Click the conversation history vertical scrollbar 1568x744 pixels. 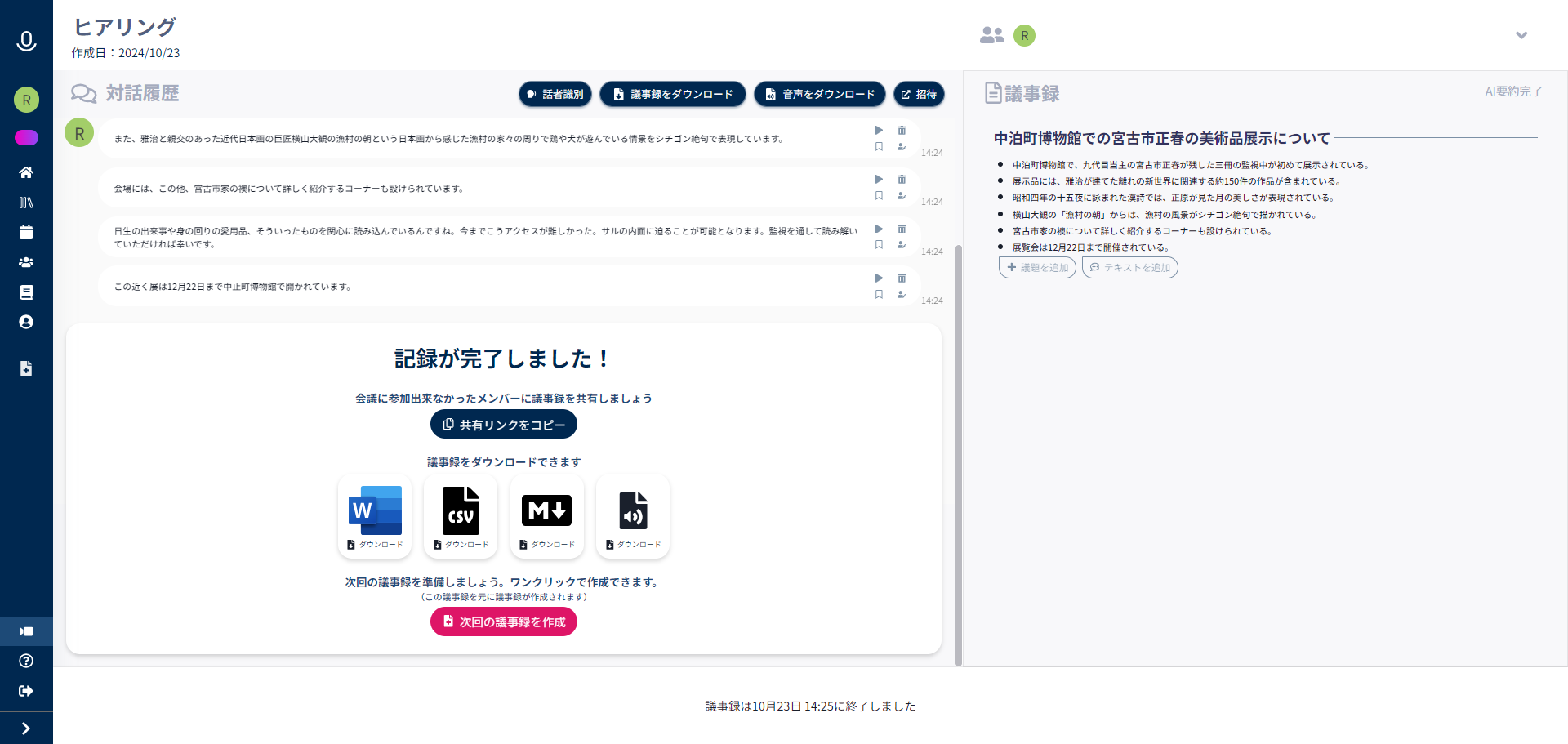pyautogui.click(x=959, y=449)
